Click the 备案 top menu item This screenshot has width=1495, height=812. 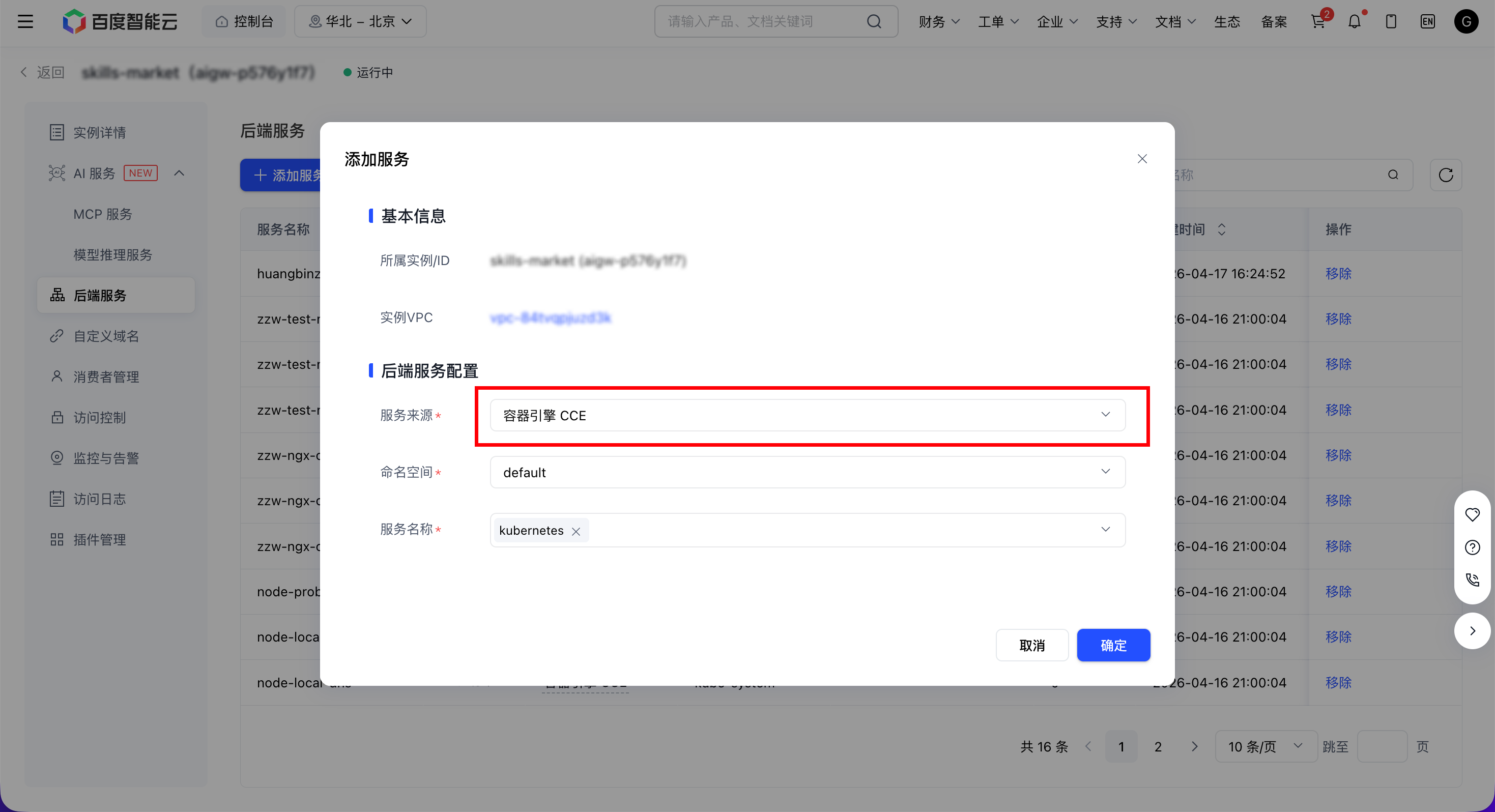click(x=1274, y=21)
